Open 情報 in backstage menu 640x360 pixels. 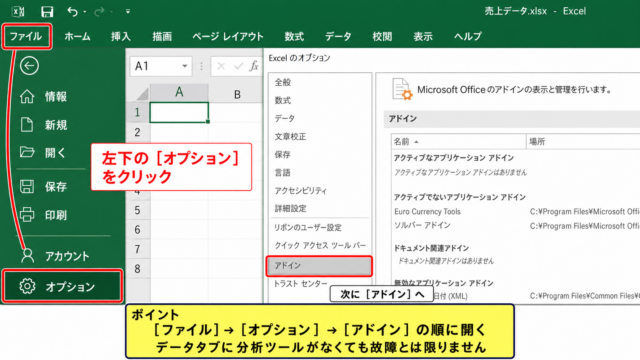tap(56, 97)
